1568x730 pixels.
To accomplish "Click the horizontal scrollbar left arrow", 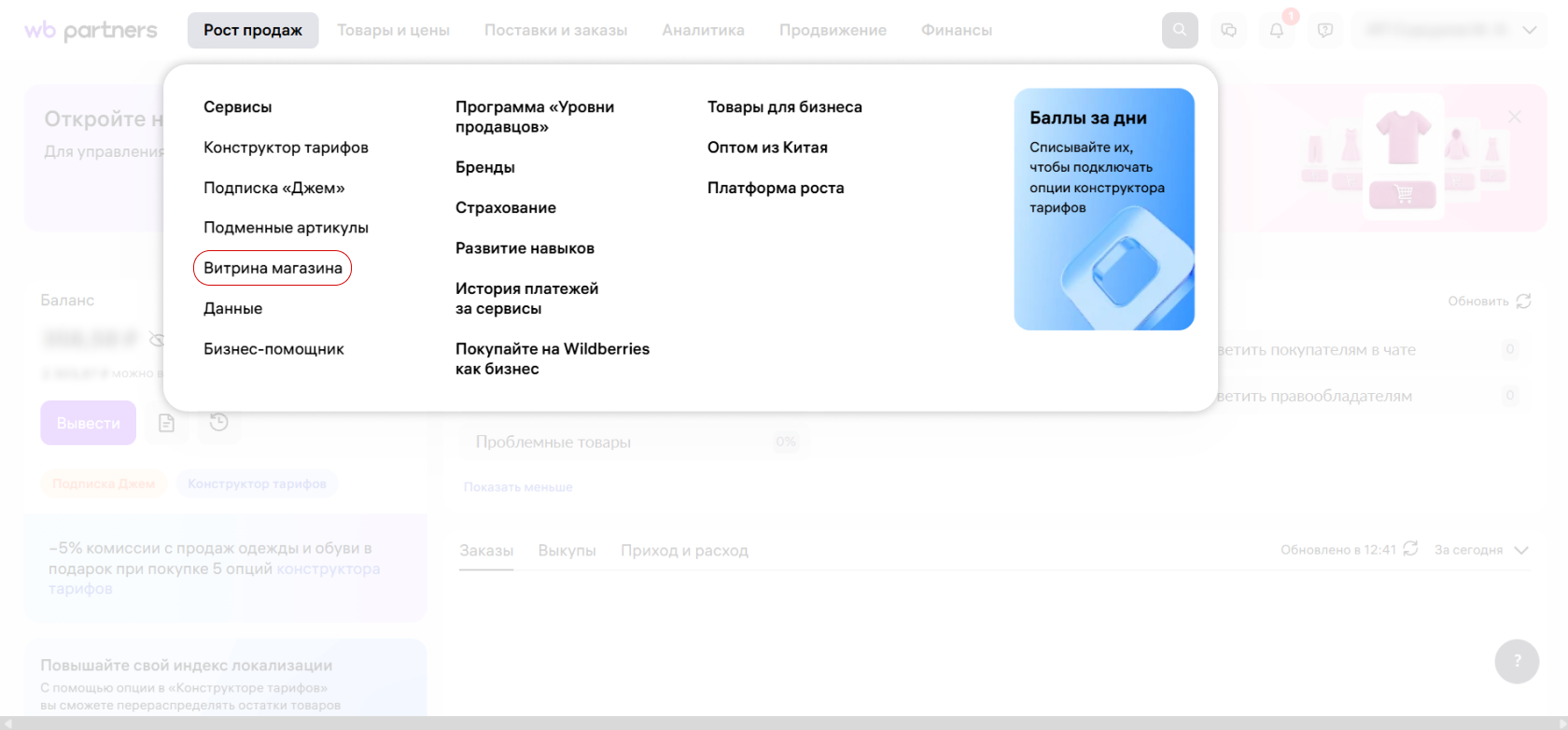I will (x=7, y=723).
